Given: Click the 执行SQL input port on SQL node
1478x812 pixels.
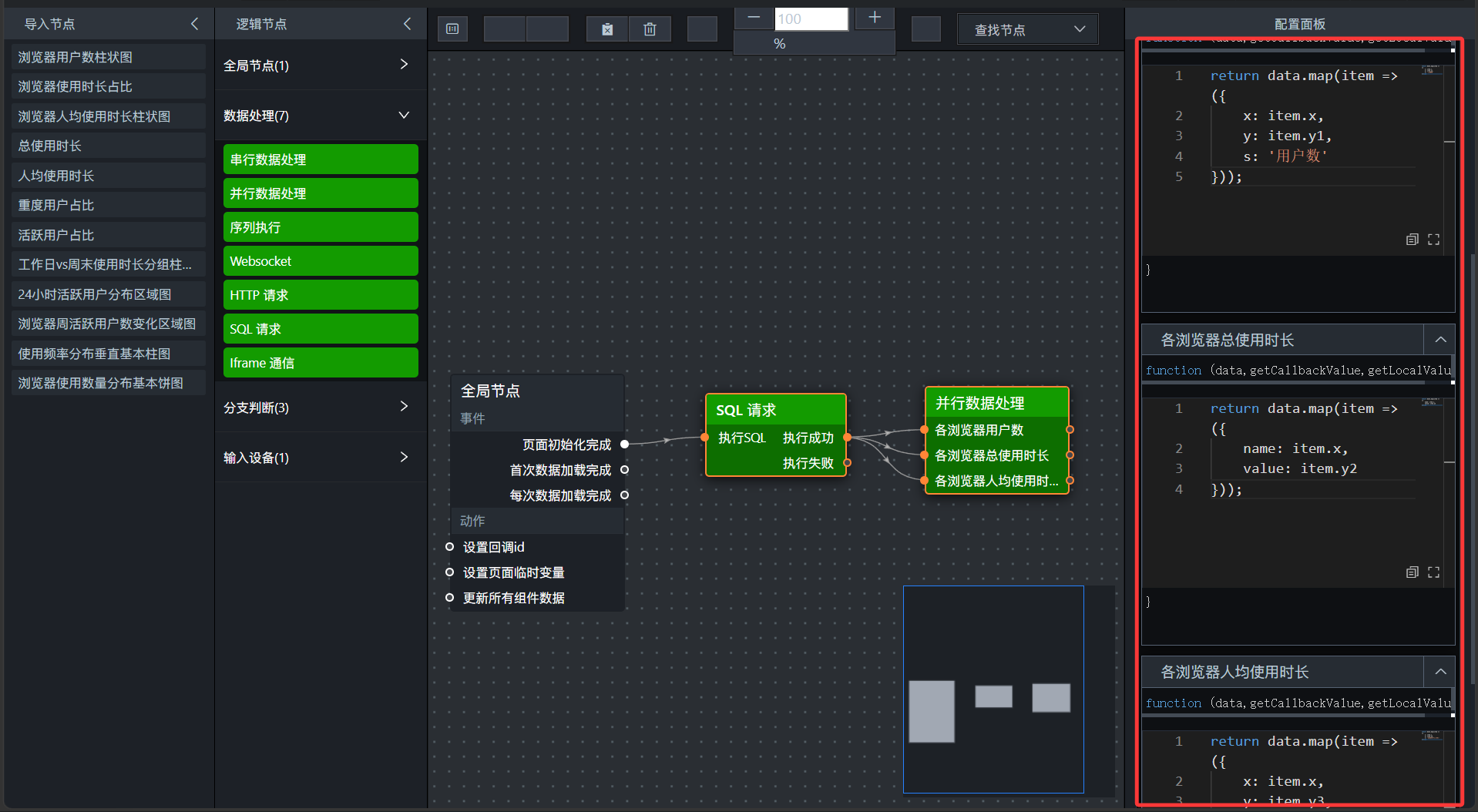Looking at the screenshot, I should [x=704, y=437].
